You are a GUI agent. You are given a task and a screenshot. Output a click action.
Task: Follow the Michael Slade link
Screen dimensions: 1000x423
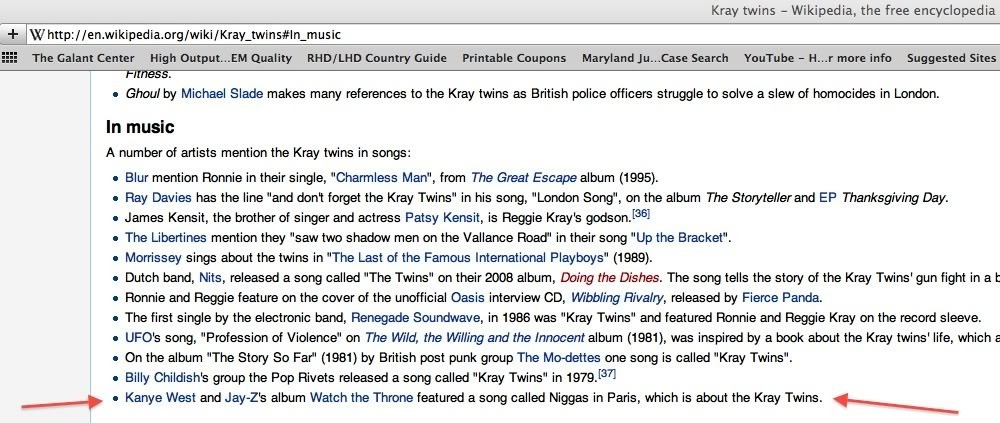tap(222, 94)
